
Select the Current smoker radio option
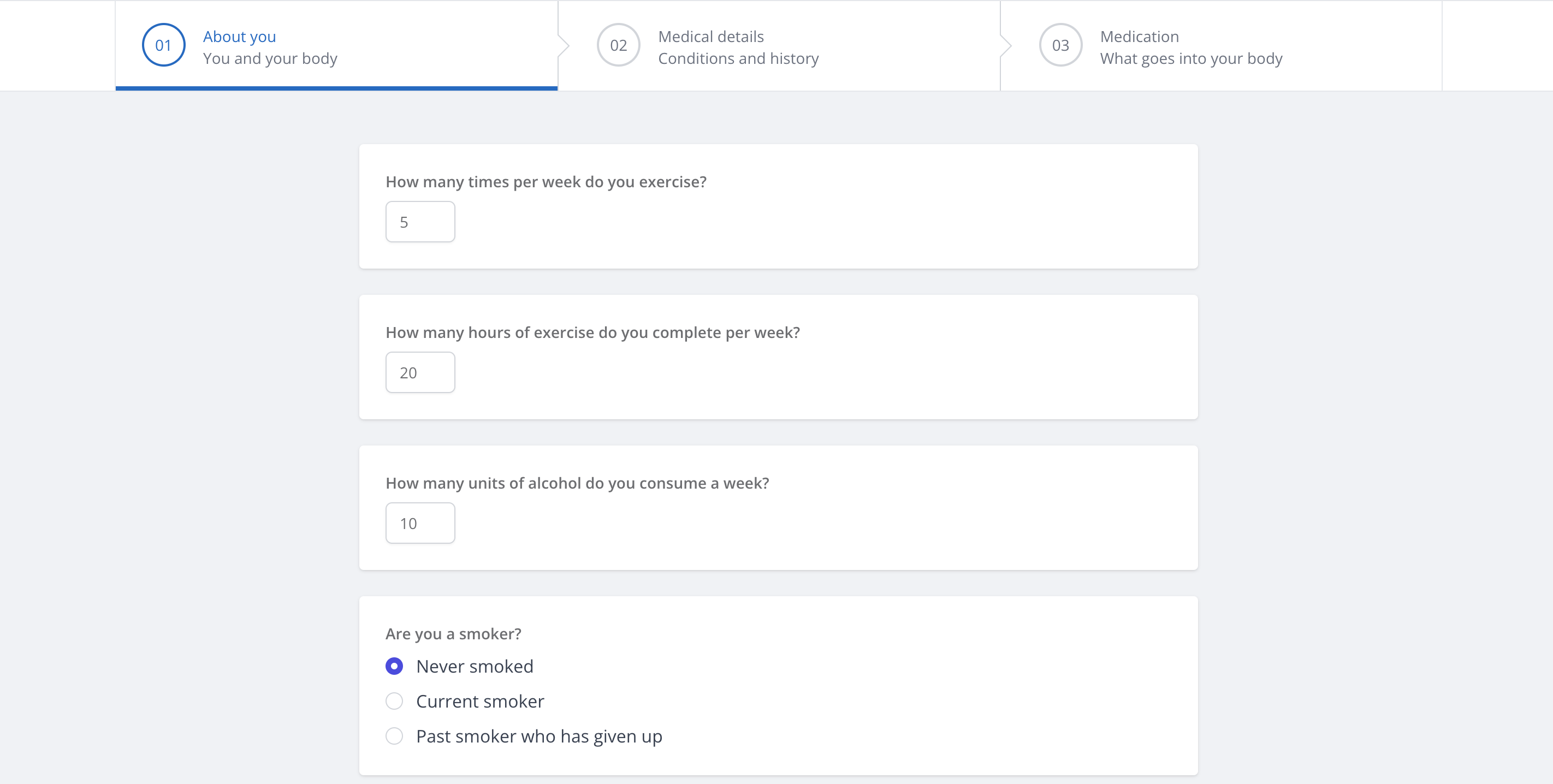coord(394,701)
